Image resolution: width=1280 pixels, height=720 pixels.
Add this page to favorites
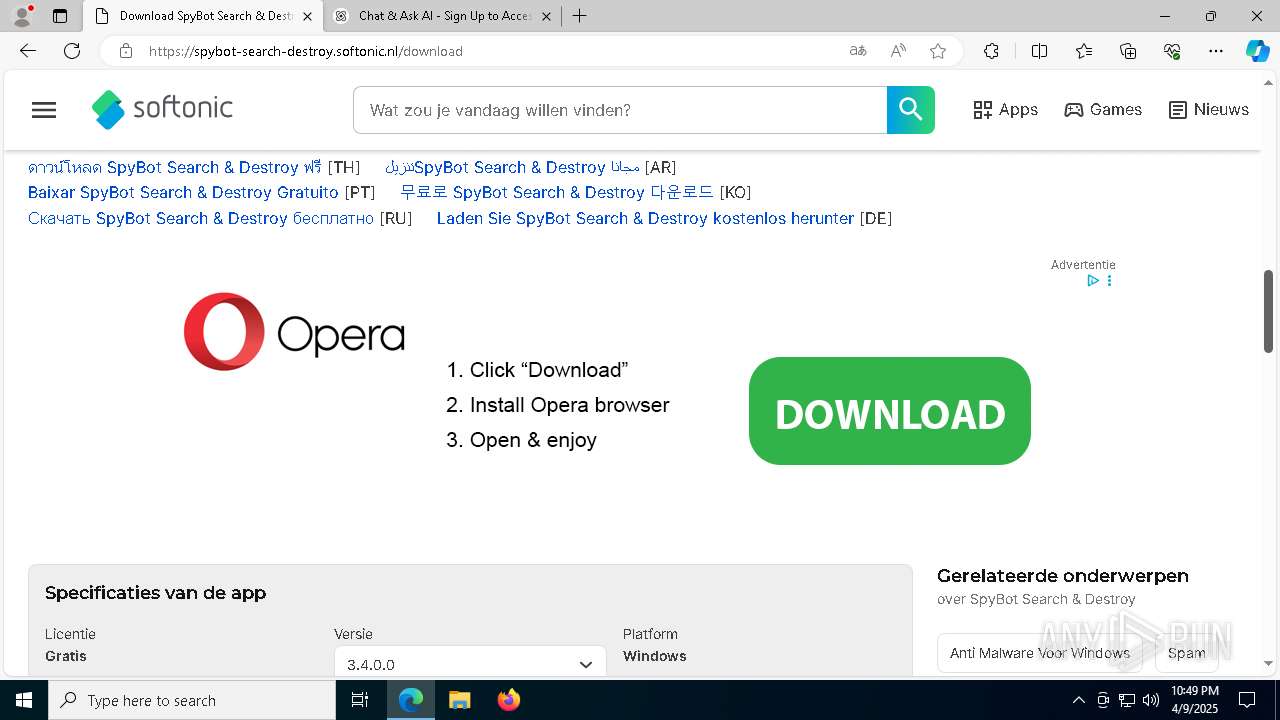click(x=938, y=51)
